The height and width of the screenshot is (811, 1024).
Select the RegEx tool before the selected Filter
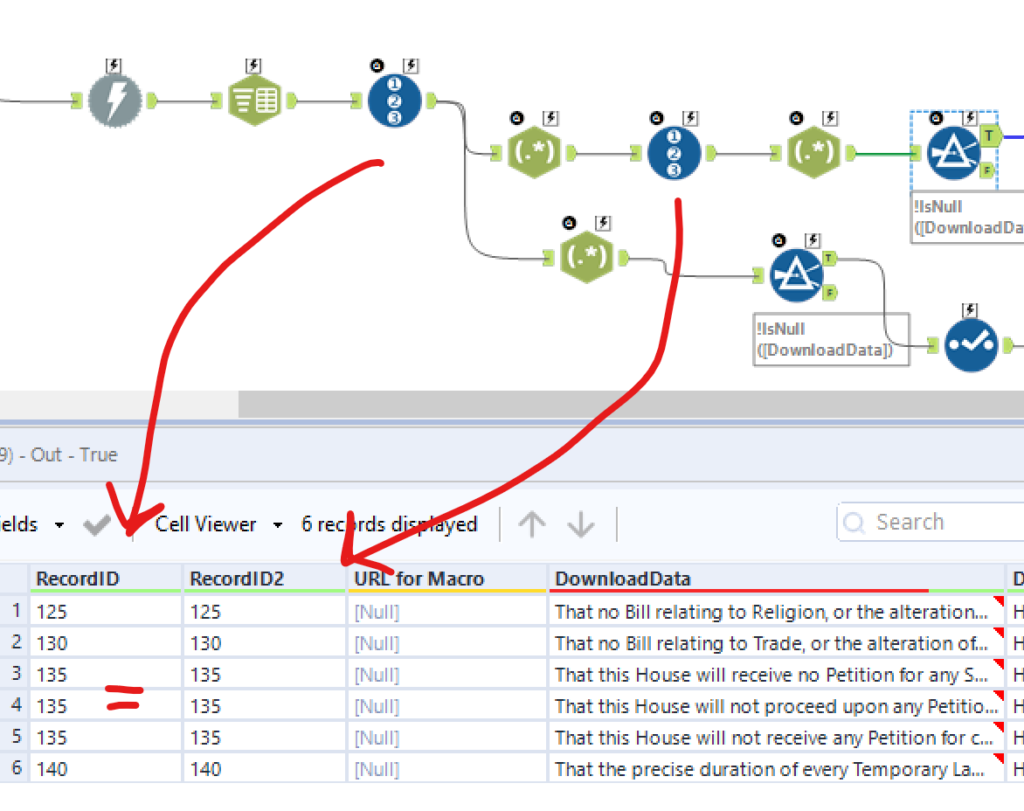814,153
